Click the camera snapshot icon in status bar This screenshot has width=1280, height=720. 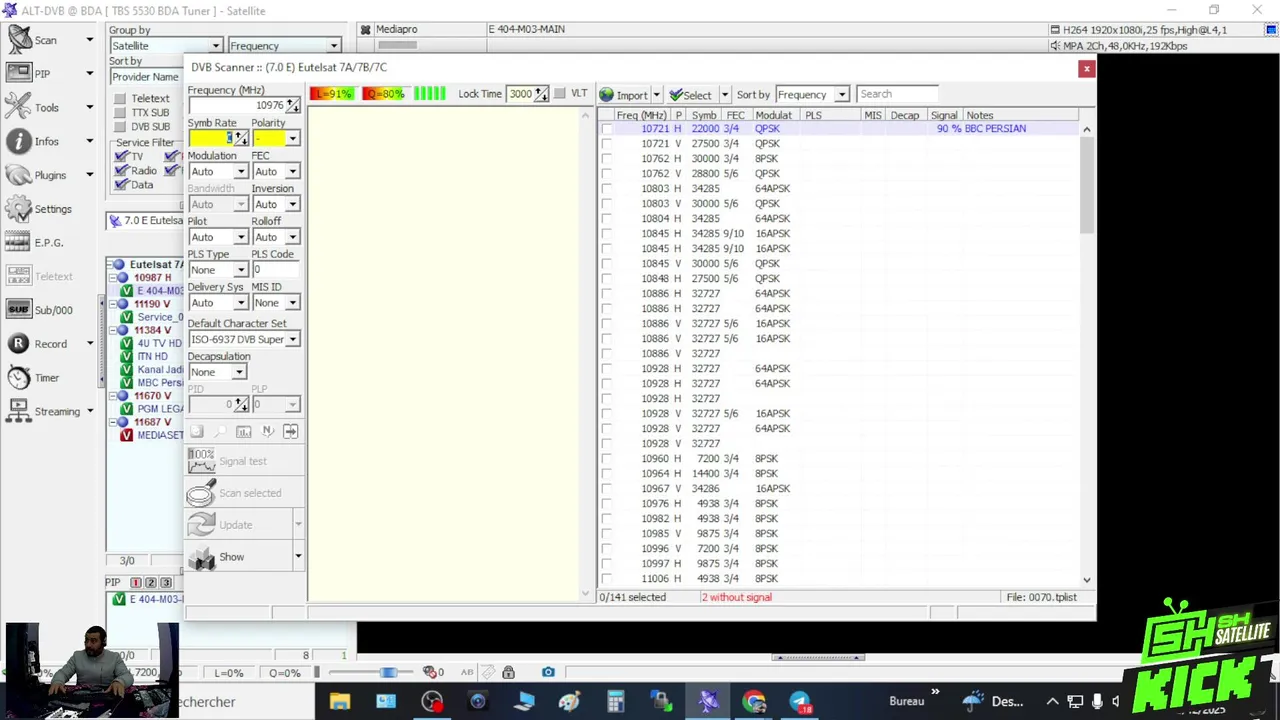[x=548, y=672]
